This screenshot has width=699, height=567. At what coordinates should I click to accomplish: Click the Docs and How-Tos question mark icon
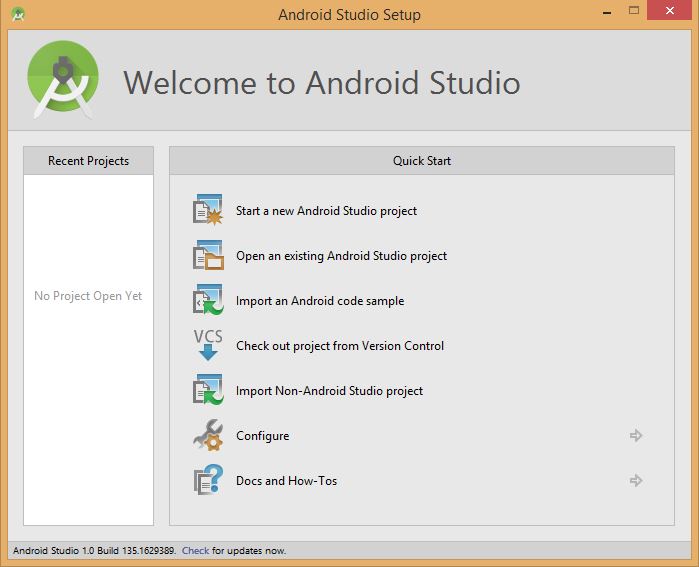pyautogui.click(x=208, y=480)
